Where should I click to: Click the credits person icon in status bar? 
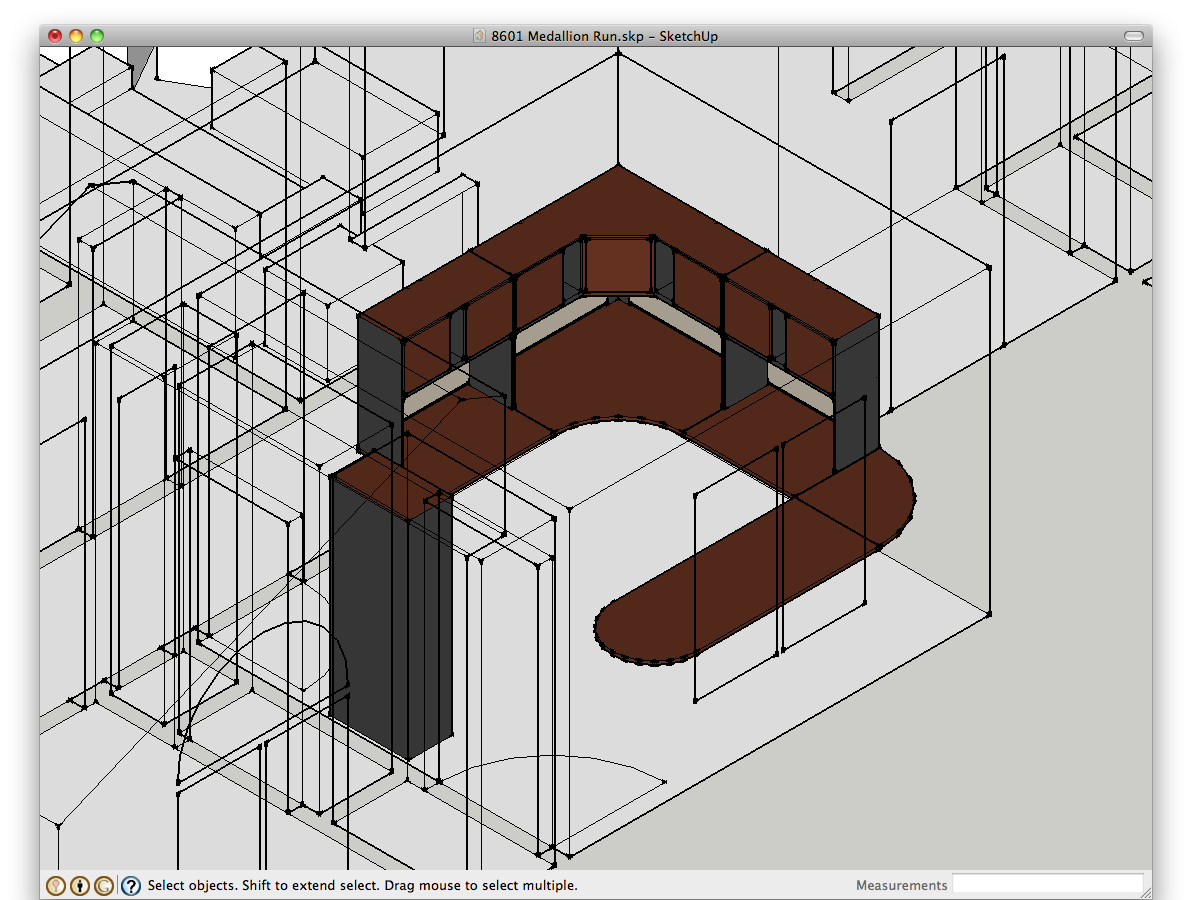tap(80, 885)
